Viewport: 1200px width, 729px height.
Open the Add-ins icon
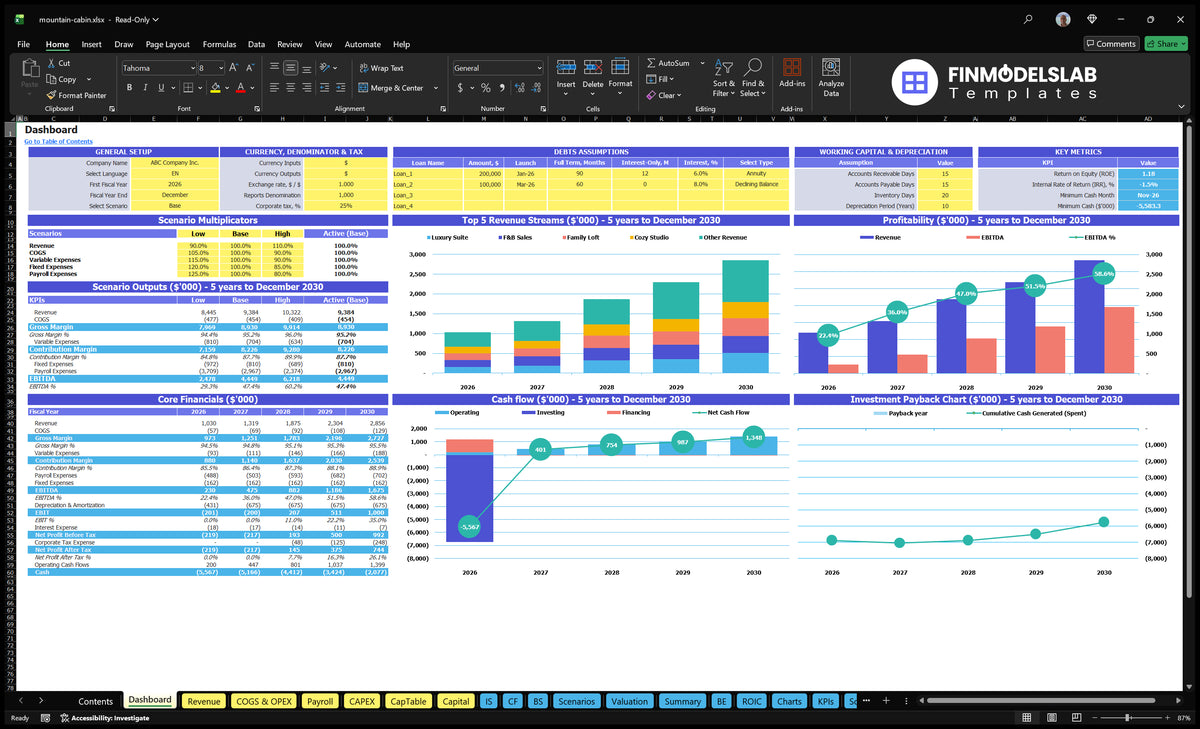point(792,67)
